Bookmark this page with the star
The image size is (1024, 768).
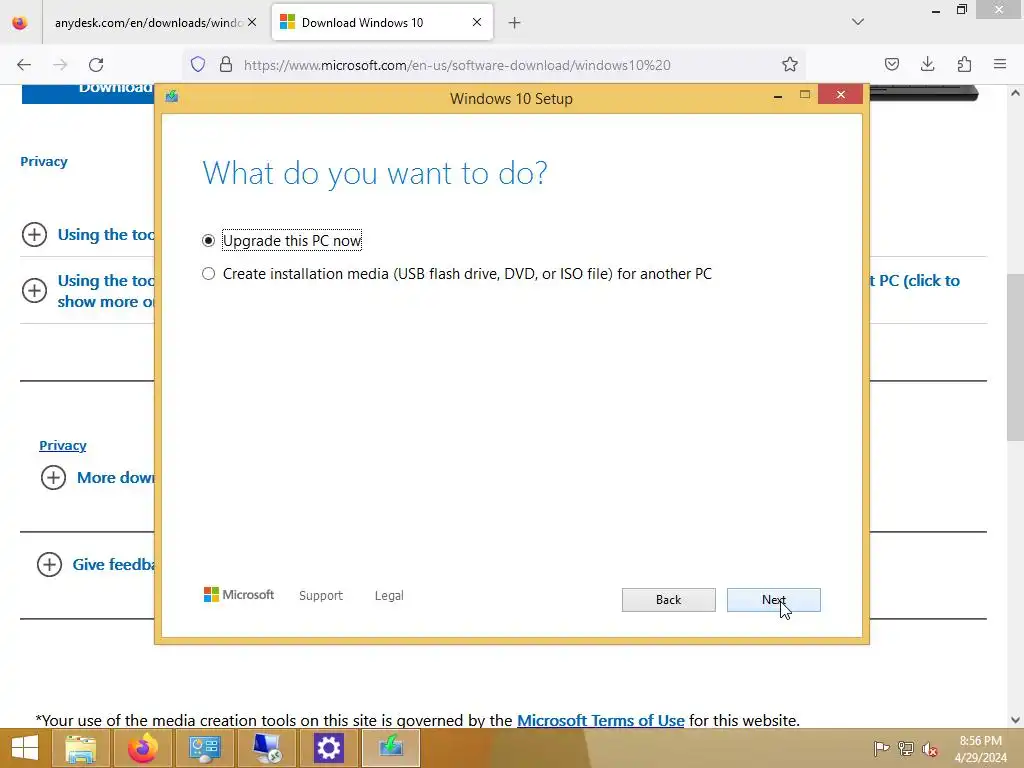(x=790, y=65)
